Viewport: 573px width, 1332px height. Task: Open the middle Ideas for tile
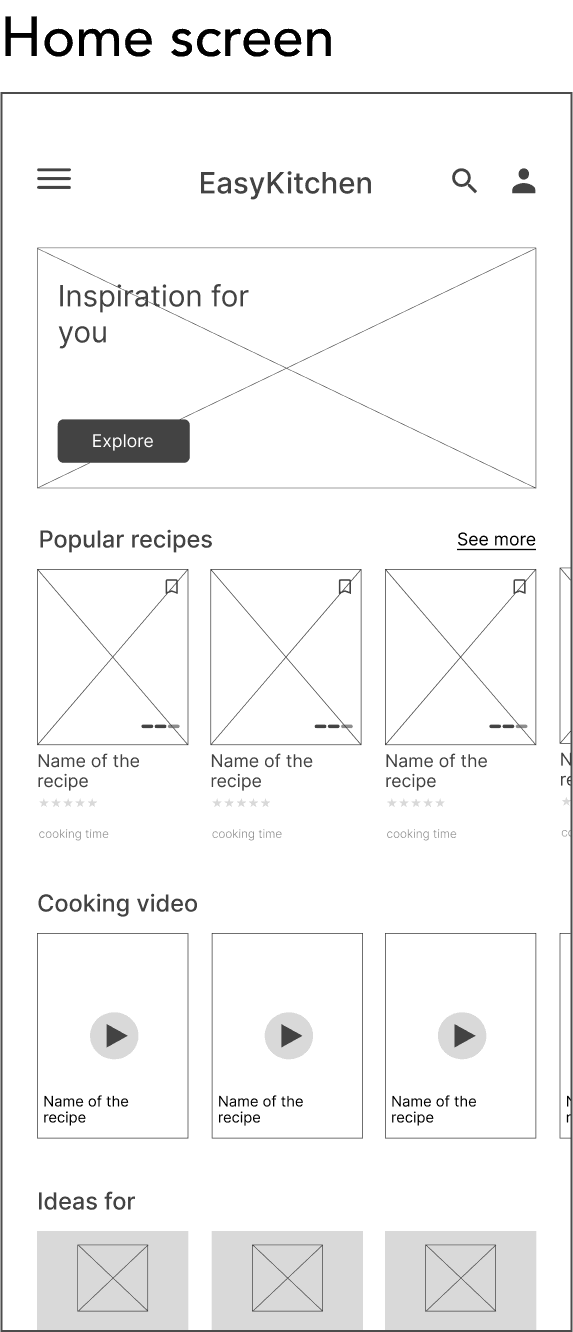coord(287,1280)
